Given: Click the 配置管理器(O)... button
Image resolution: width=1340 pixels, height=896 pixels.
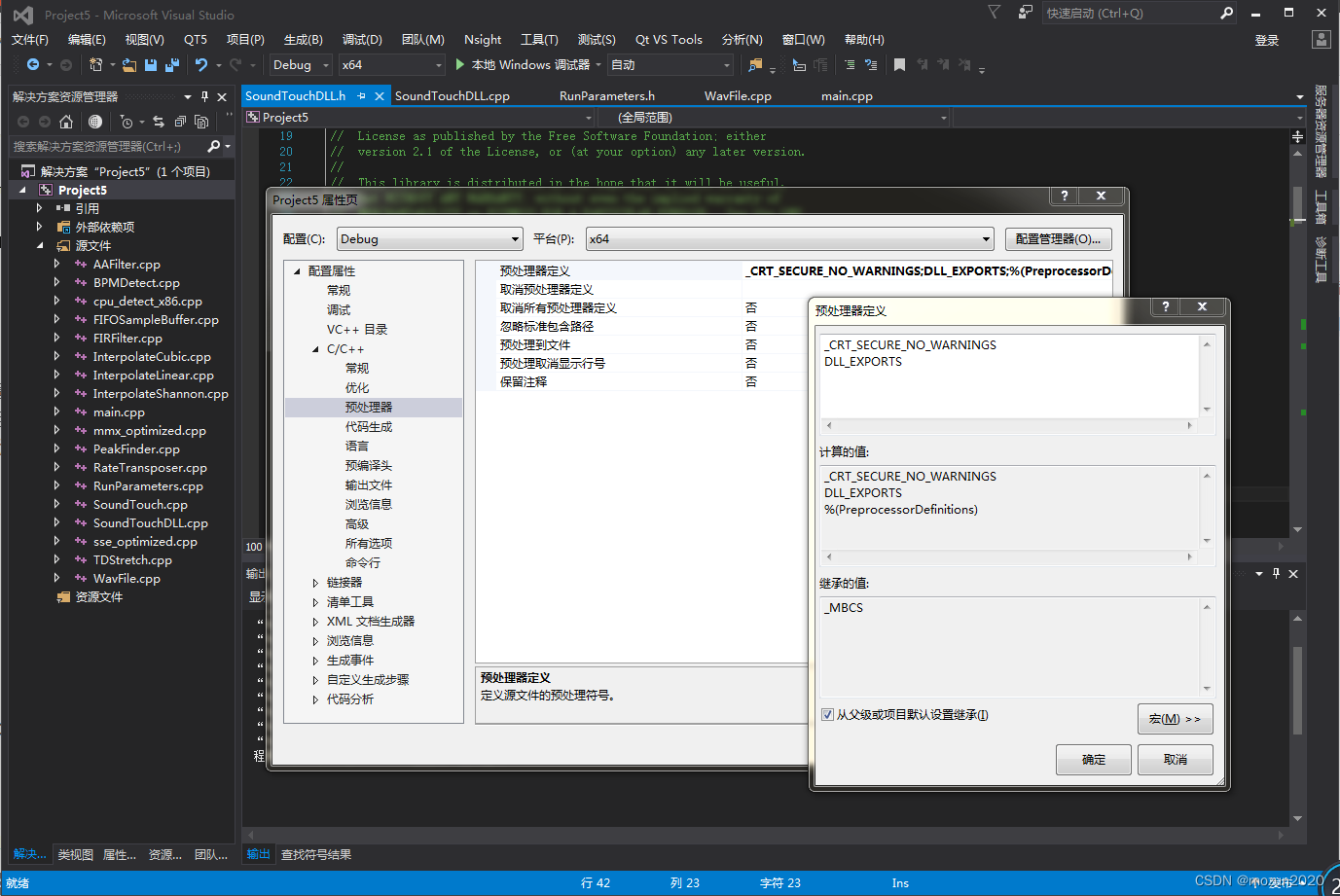Looking at the screenshot, I should click(1059, 239).
